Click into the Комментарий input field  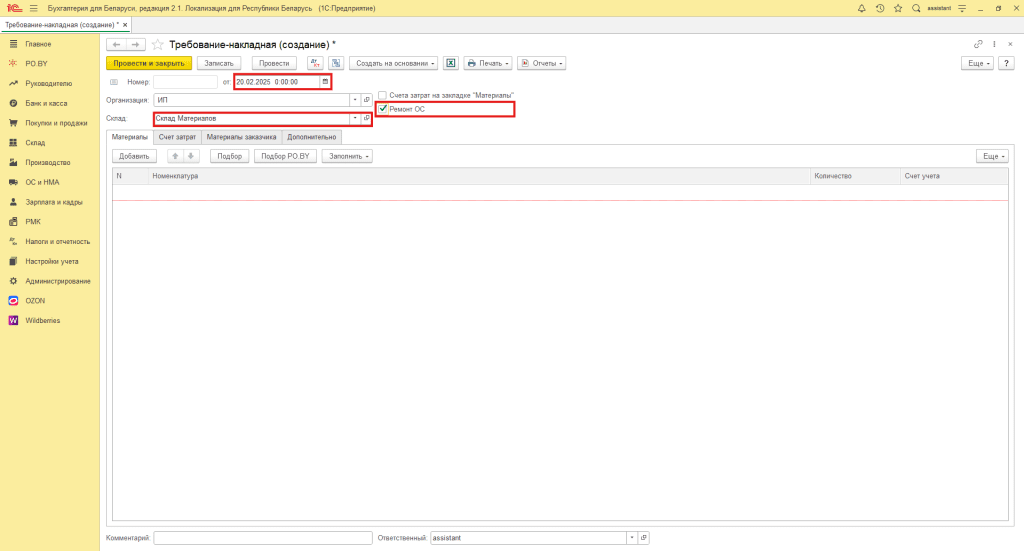click(x=263, y=538)
